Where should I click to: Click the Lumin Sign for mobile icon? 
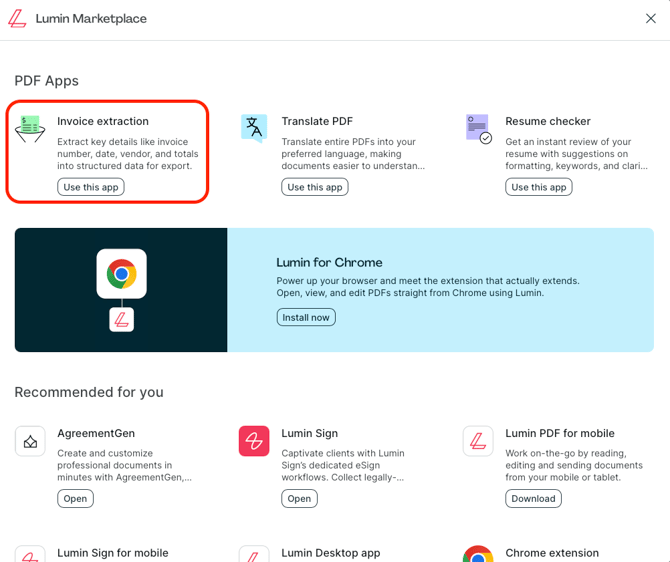click(30, 554)
